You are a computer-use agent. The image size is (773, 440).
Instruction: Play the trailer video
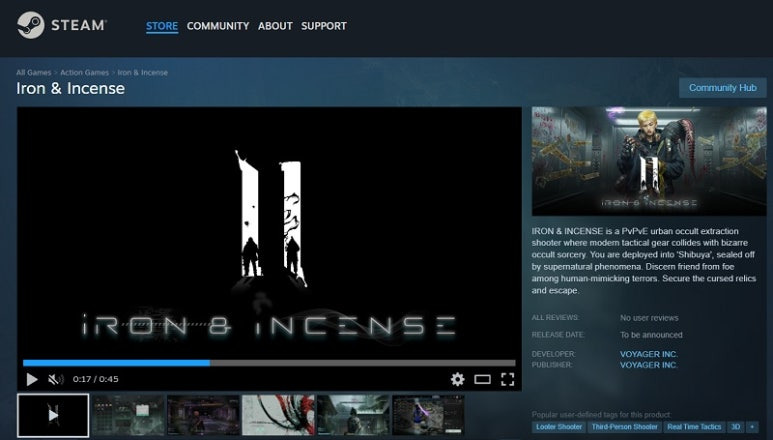[32, 379]
